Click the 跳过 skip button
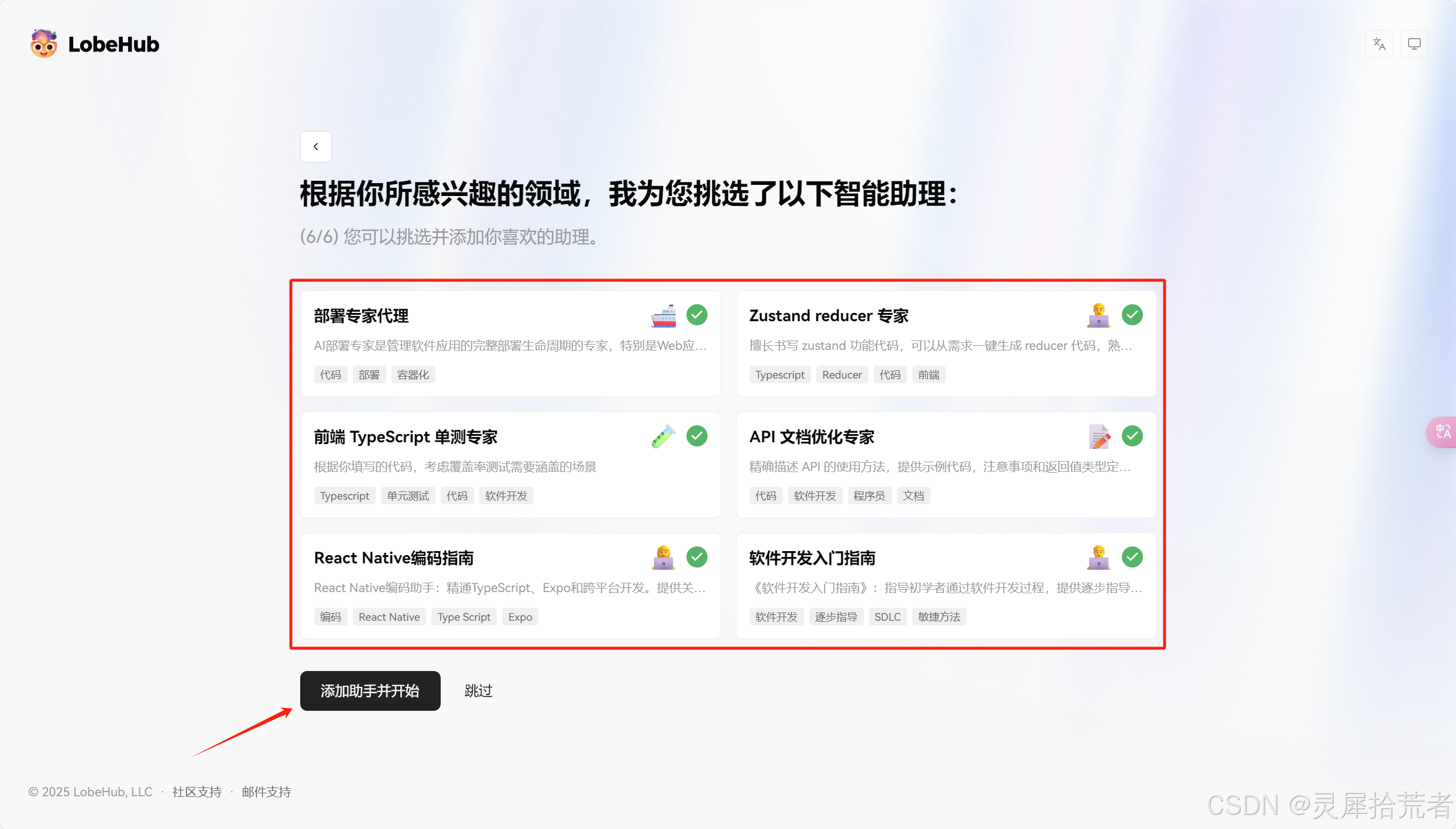 pos(478,691)
